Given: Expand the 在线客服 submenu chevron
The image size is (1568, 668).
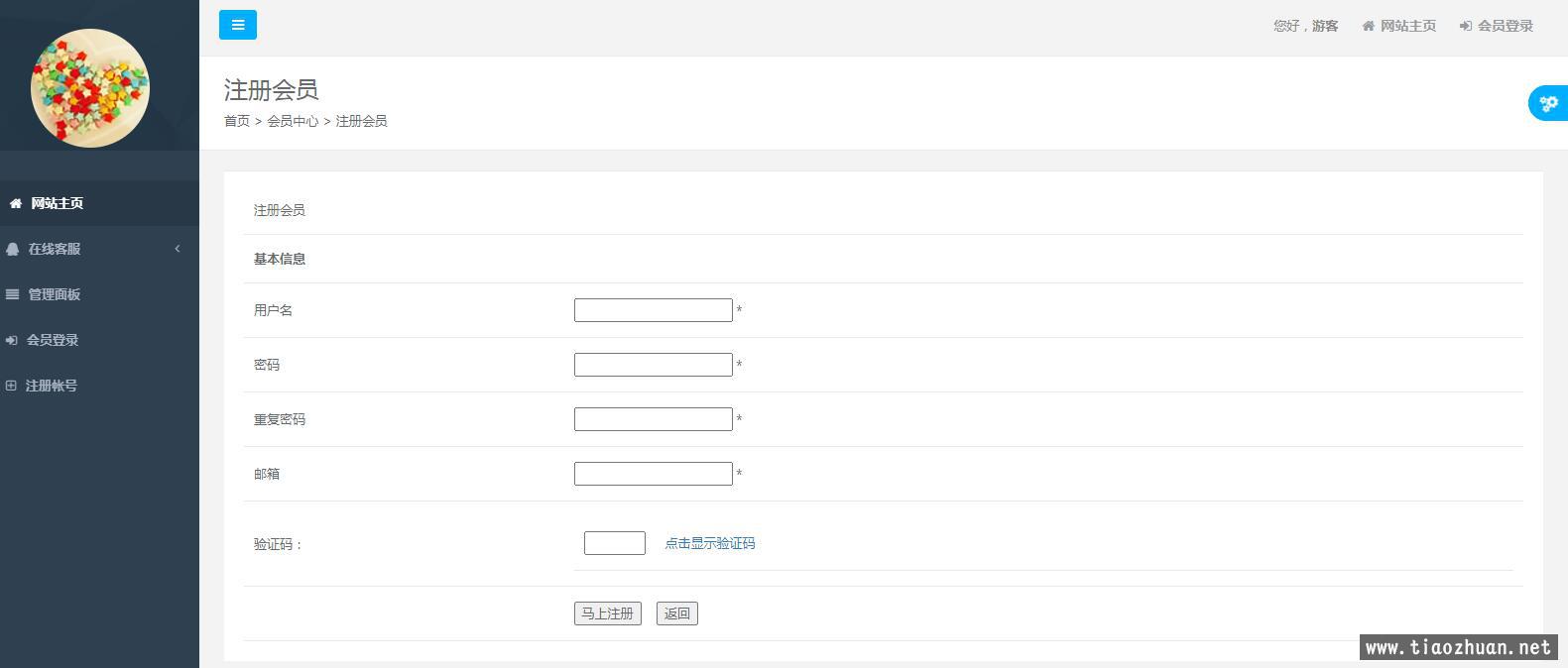Looking at the screenshot, I should [178, 249].
